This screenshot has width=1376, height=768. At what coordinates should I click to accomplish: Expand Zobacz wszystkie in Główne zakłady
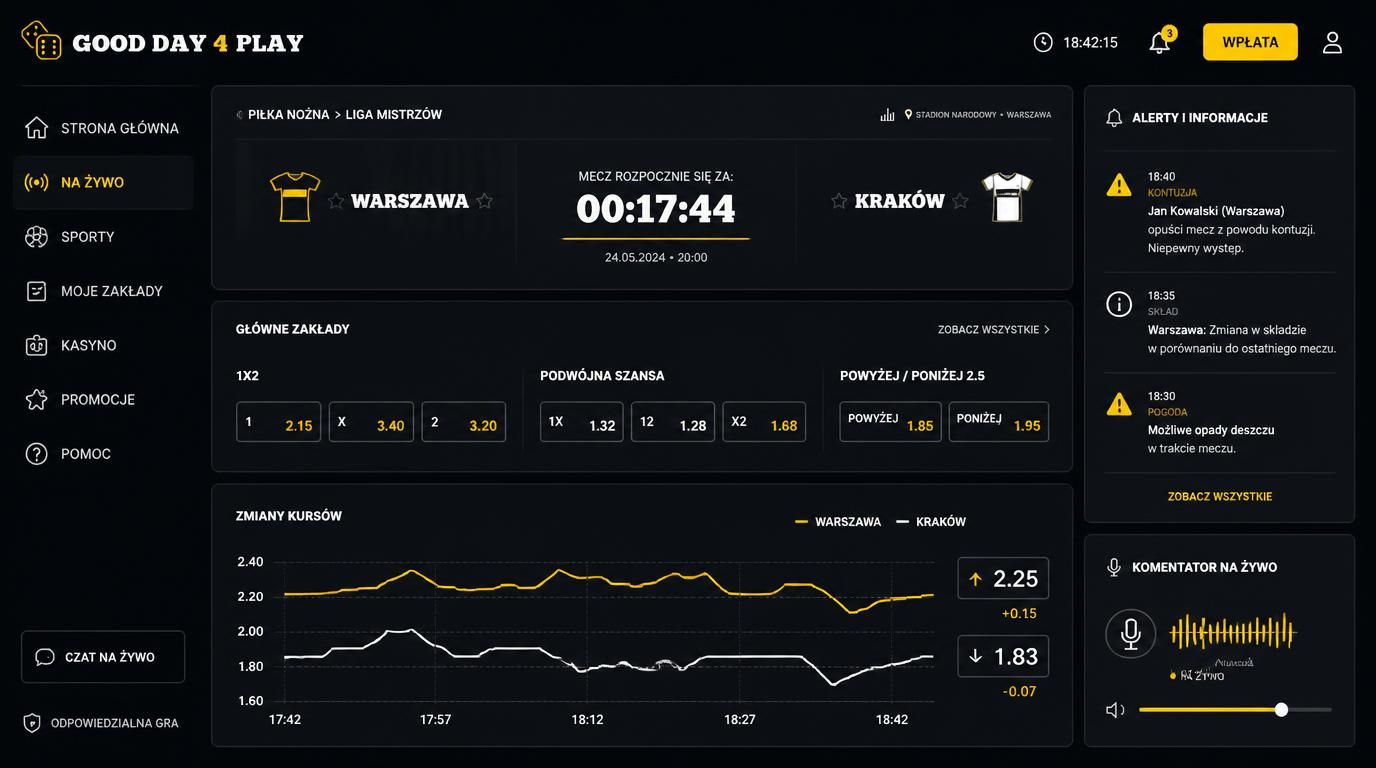[x=994, y=329]
